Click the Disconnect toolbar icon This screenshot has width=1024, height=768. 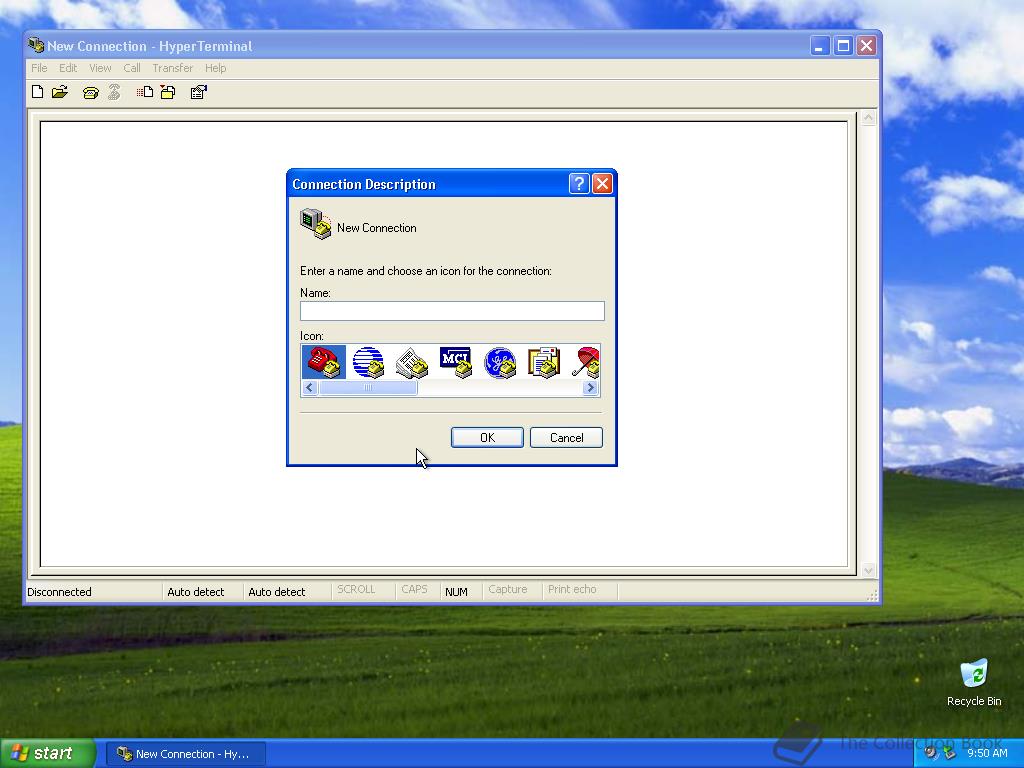coord(114,92)
